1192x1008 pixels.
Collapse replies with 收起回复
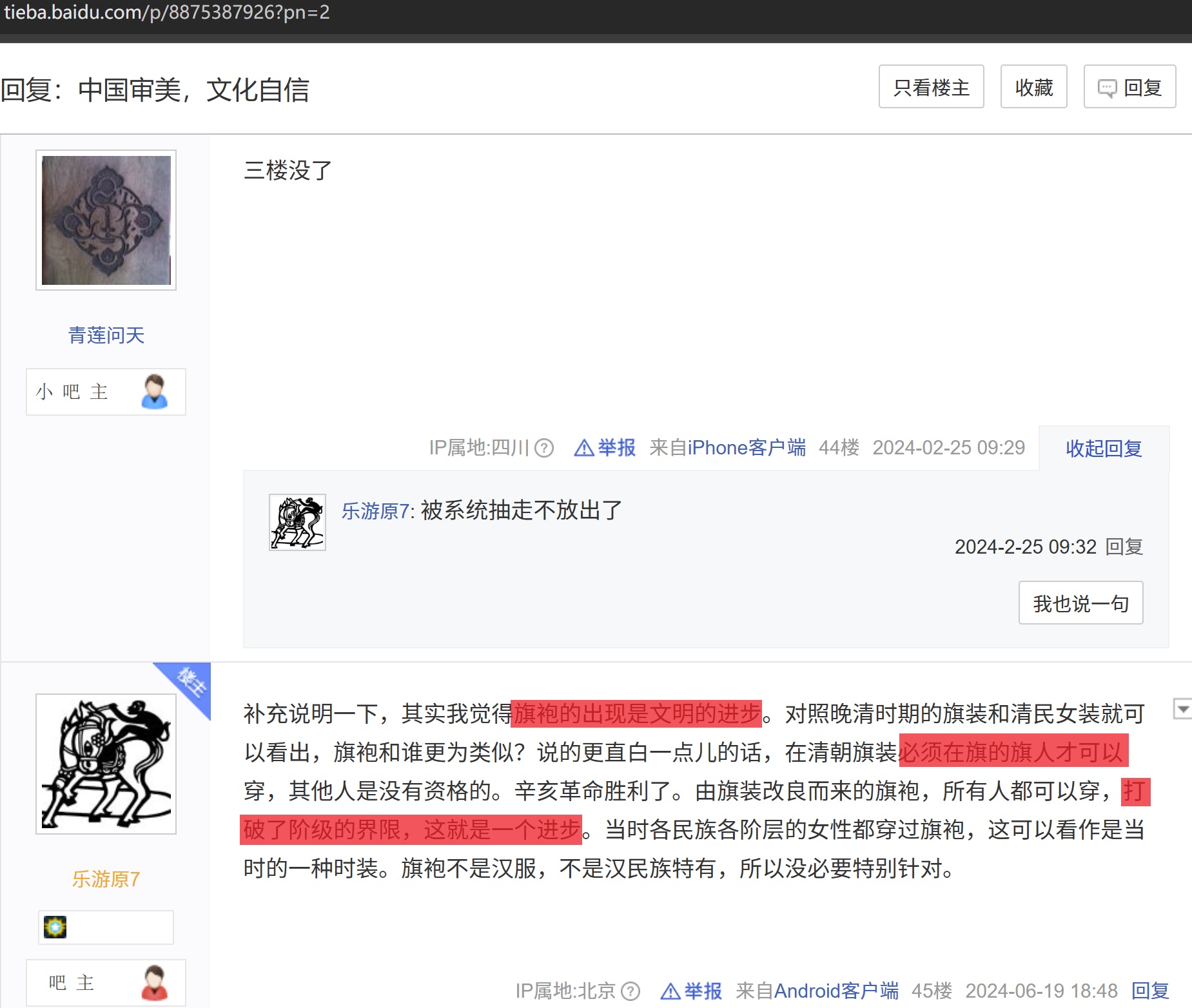1103,449
